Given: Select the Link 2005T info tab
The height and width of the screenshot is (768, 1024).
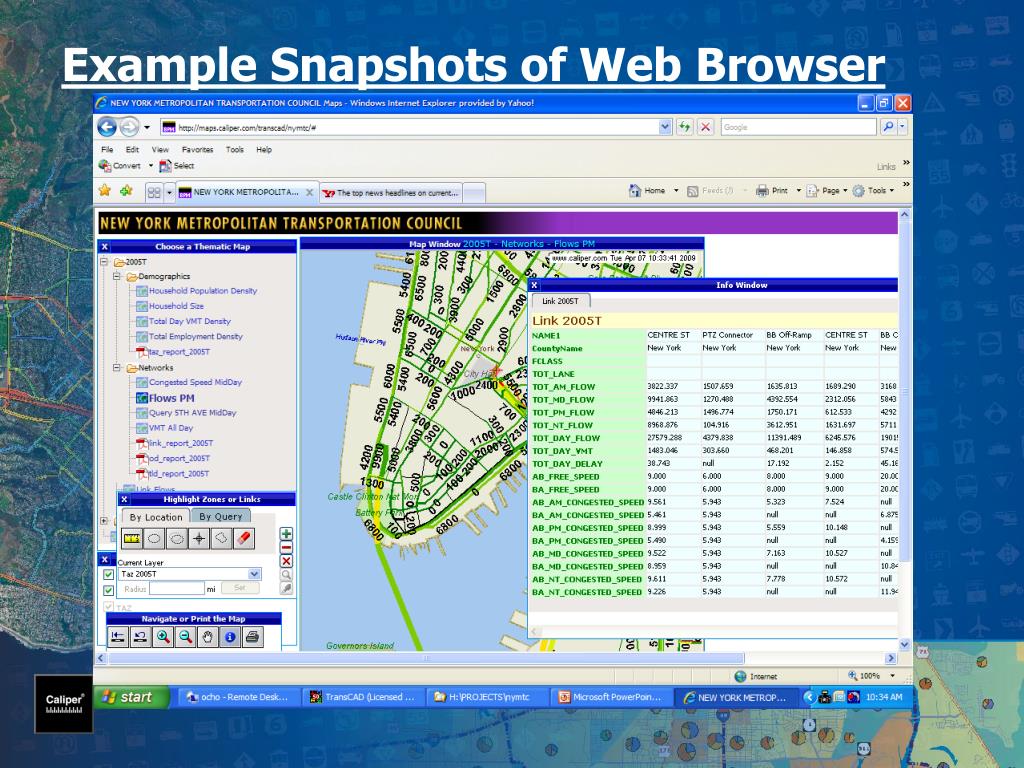Looking at the screenshot, I should coord(560,301).
